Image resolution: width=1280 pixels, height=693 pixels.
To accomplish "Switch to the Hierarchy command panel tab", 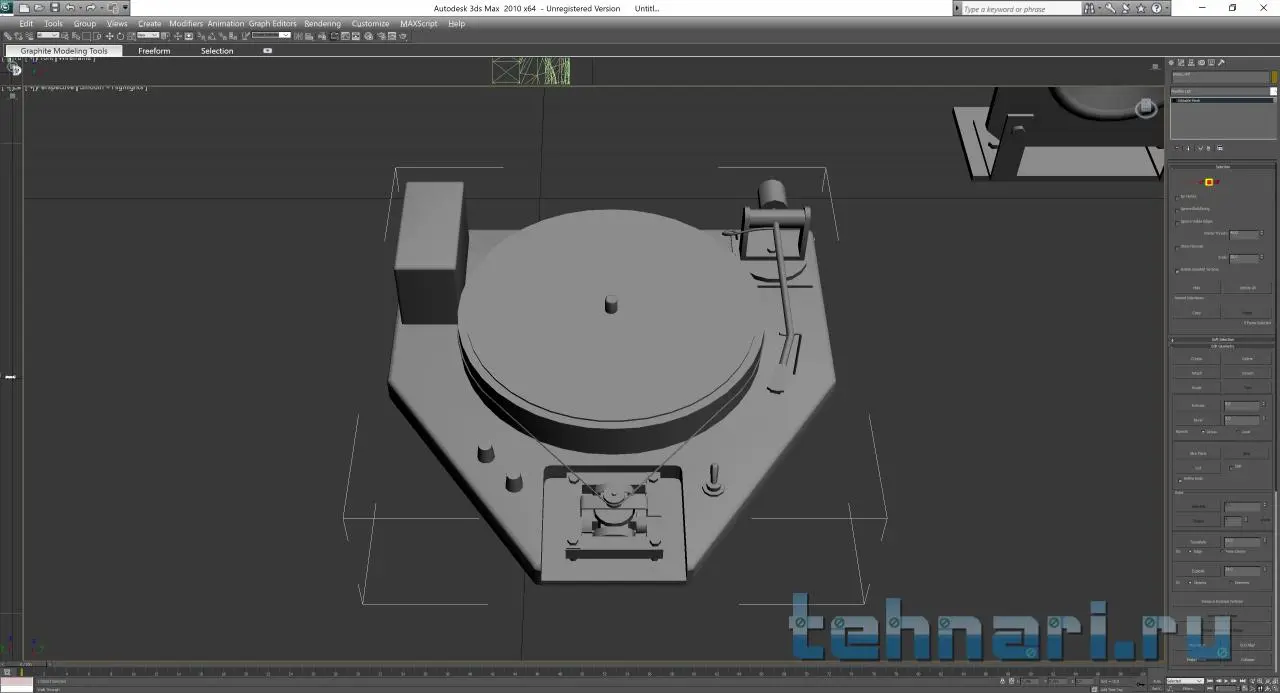I will (1191, 62).
